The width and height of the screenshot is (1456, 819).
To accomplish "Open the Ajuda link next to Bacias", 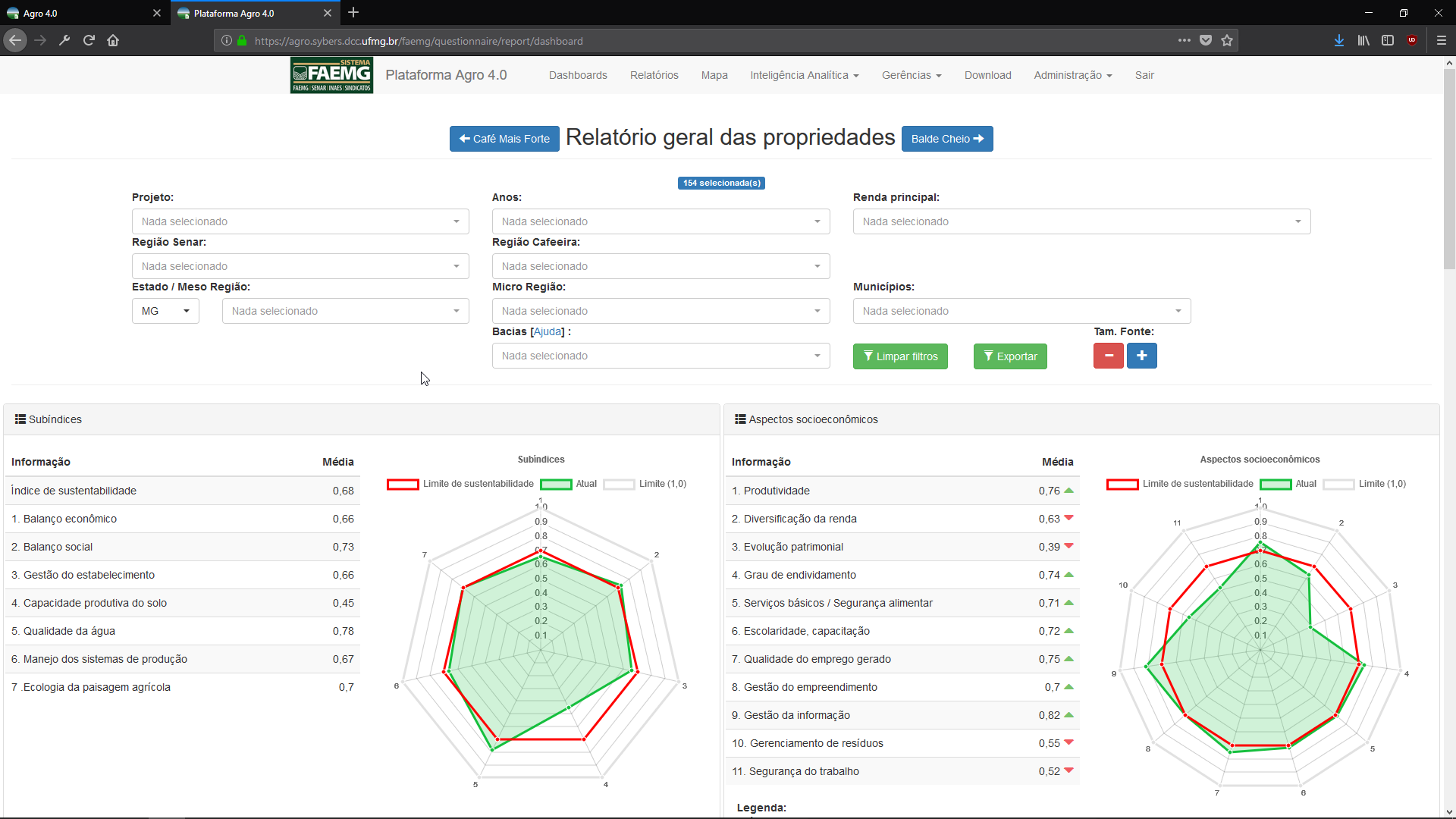I will [x=548, y=331].
